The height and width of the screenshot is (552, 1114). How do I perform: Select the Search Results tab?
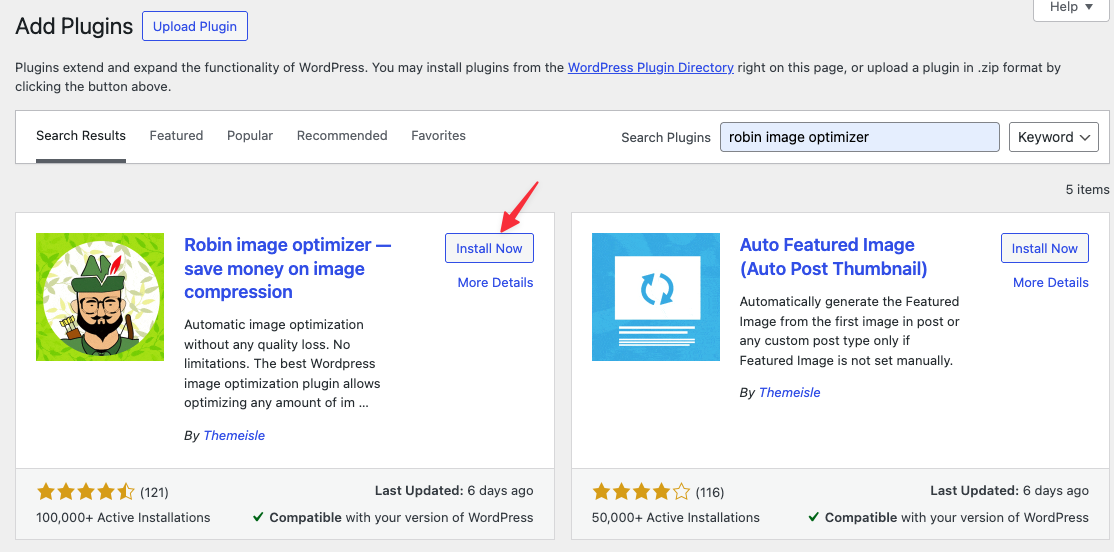pyautogui.click(x=81, y=136)
